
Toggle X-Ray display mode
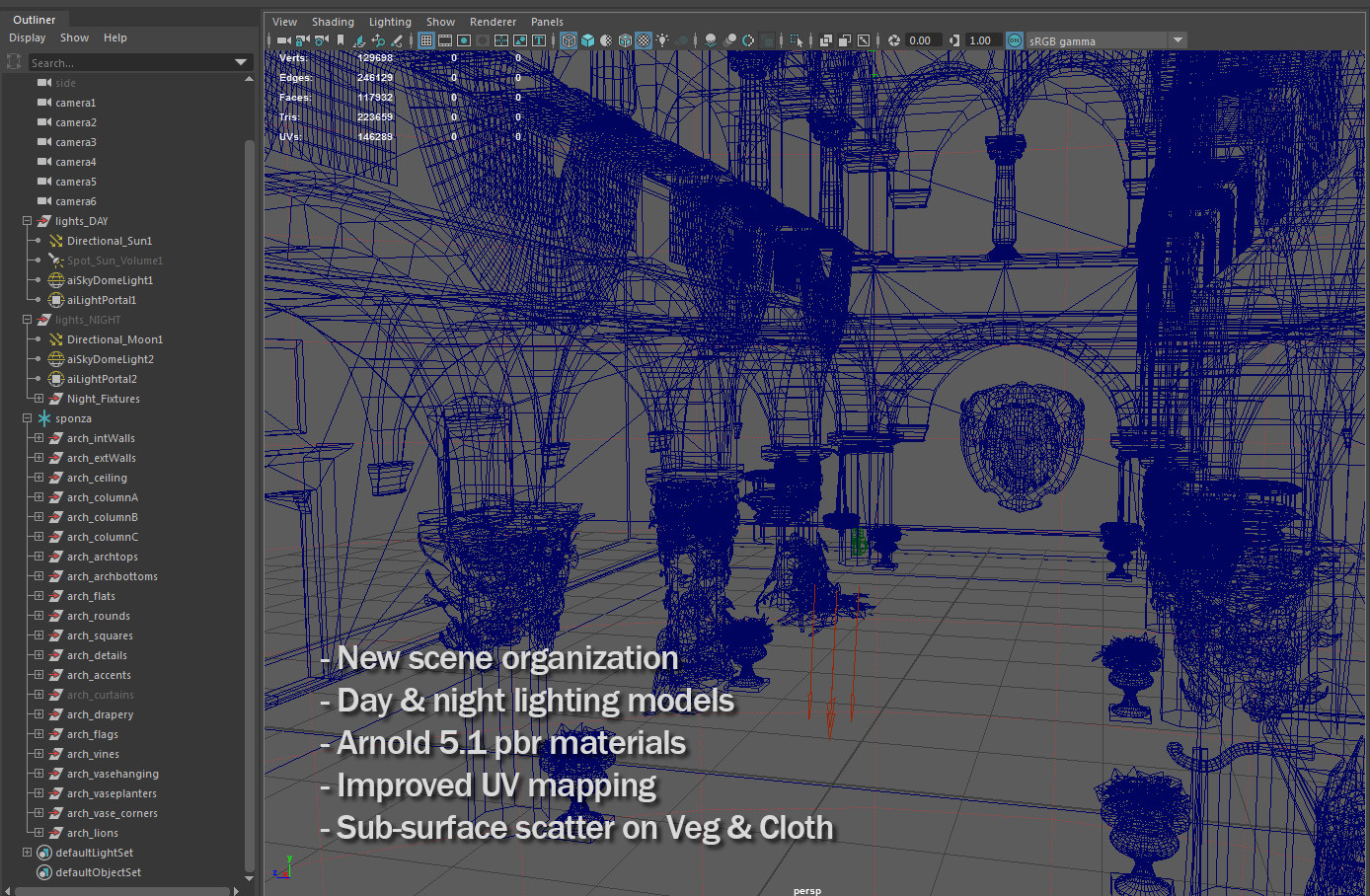pyautogui.click(x=825, y=40)
